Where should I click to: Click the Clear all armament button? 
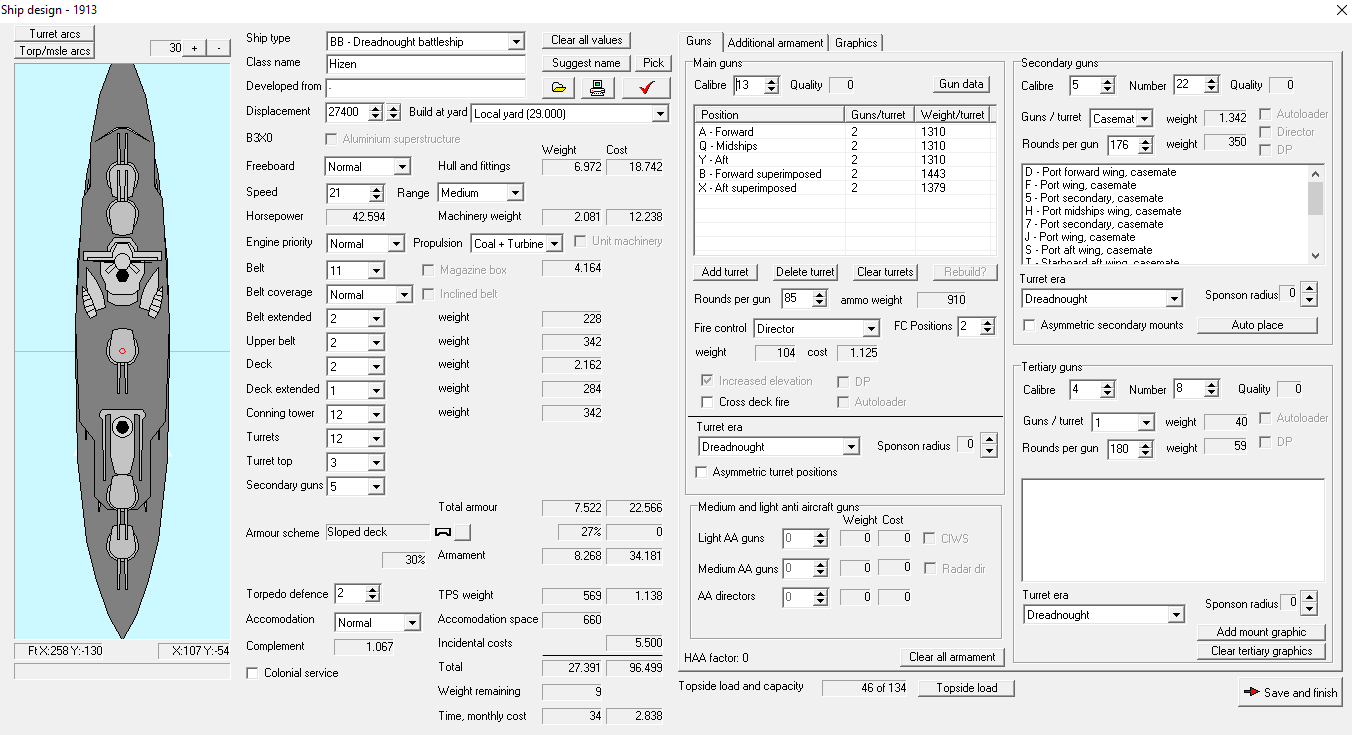pyautogui.click(x=952, y=657)
